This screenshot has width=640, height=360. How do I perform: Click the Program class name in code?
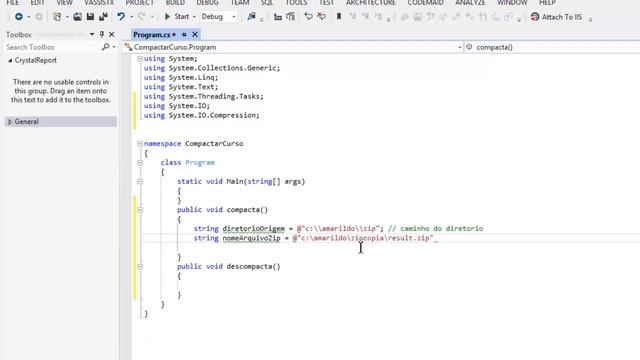(200, 162)
